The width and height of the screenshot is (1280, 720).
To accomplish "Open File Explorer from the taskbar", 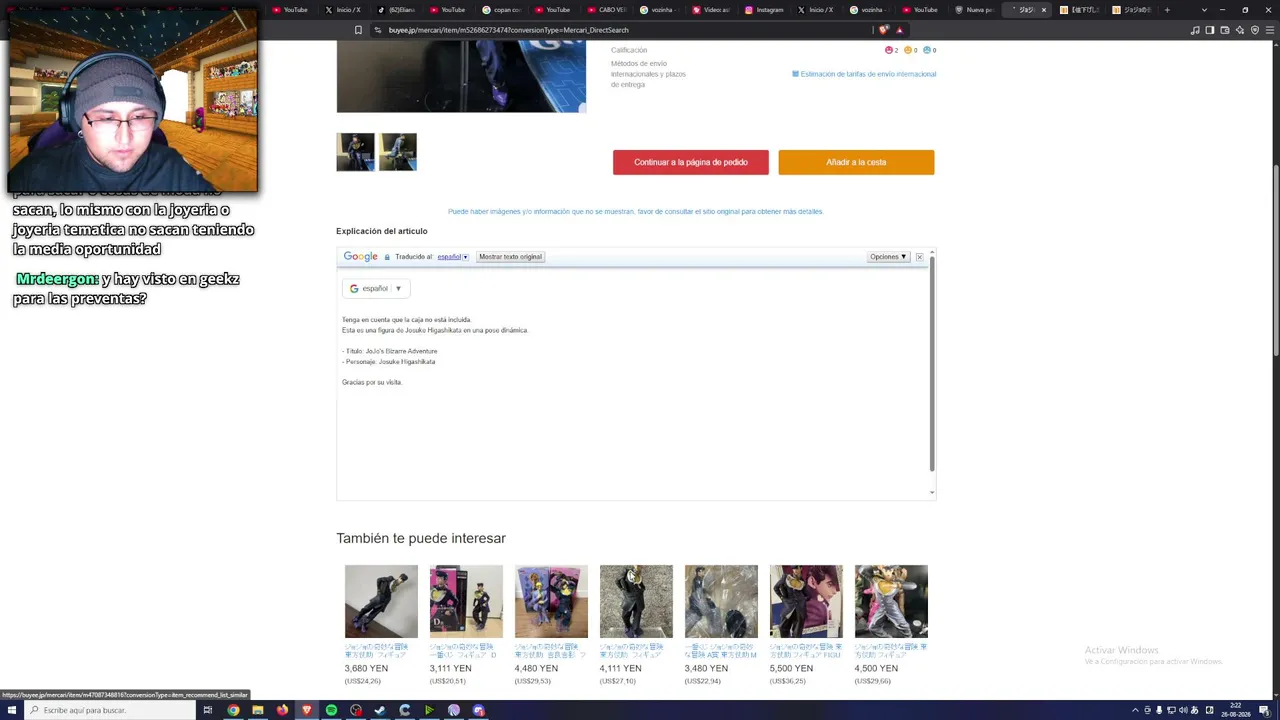I will click(258, 710).
